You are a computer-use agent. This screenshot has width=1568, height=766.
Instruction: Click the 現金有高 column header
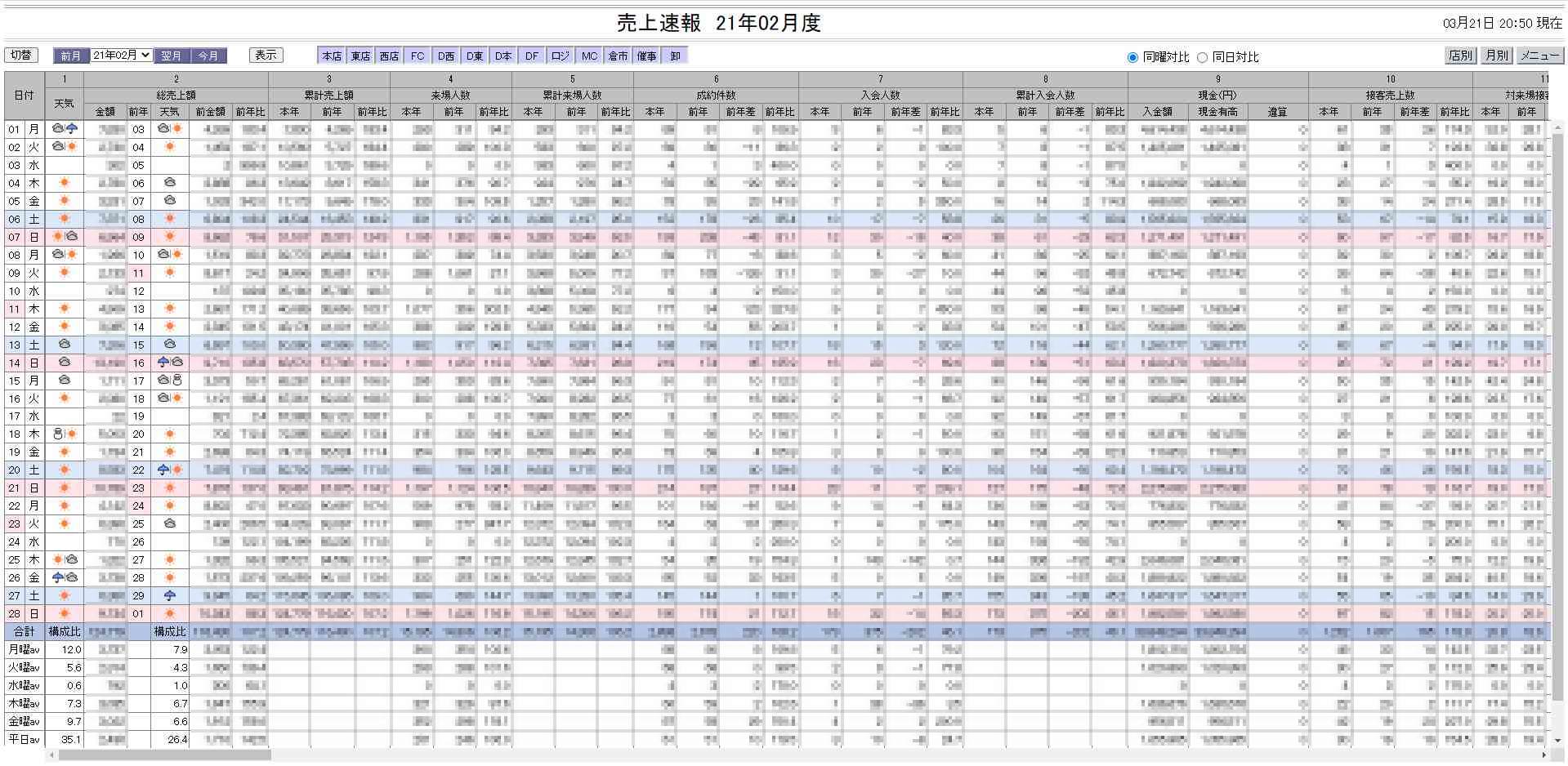coord(1217,112)
